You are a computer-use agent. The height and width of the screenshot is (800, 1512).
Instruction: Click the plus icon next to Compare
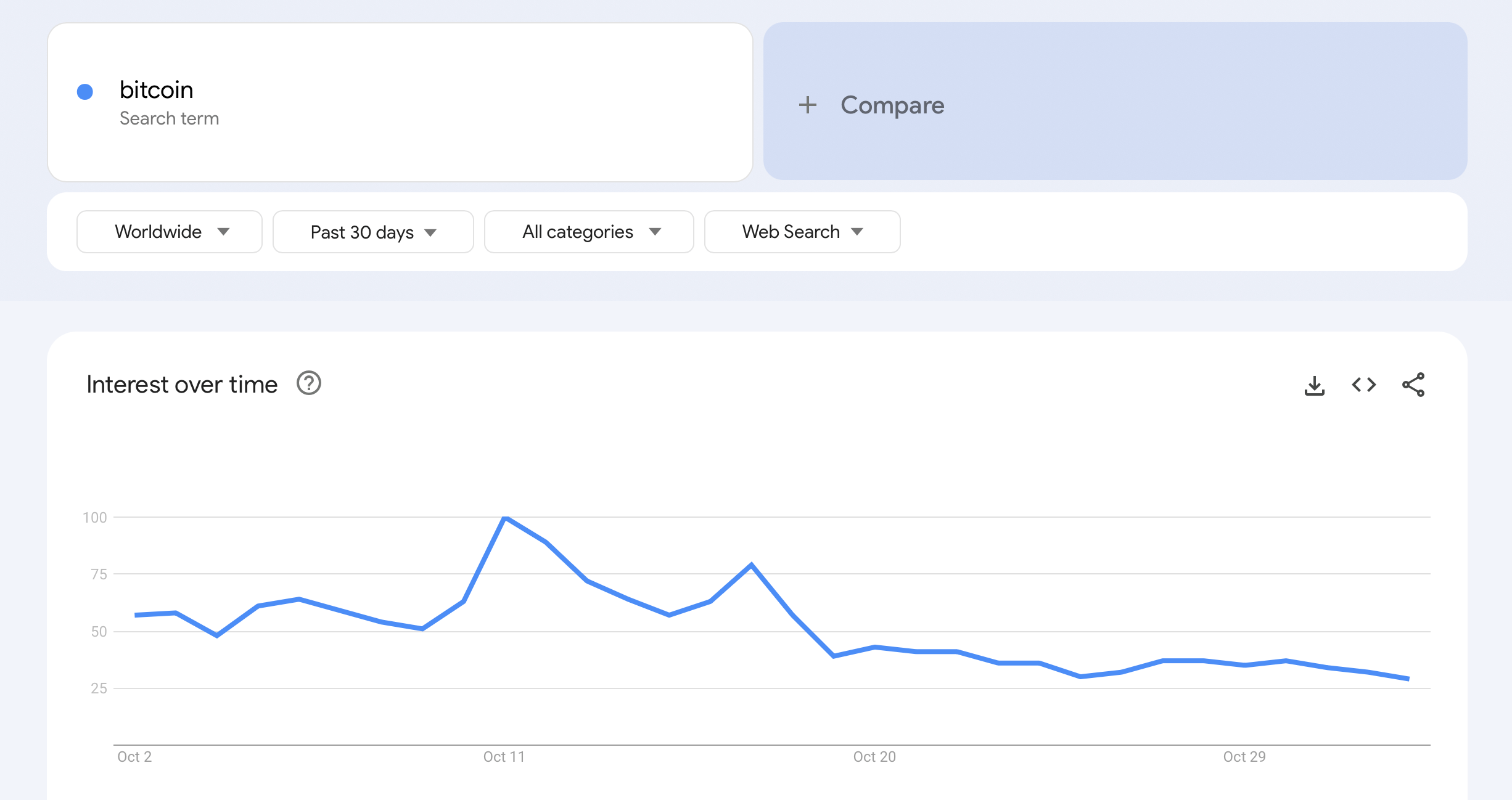coord(807,105)
